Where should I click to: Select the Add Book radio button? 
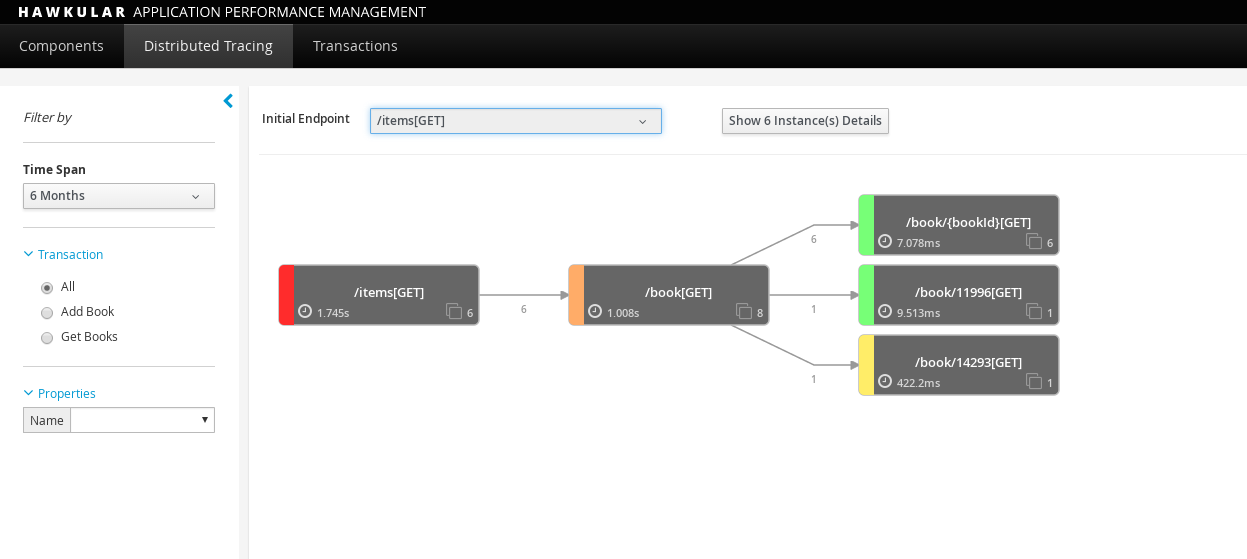coord(47,313)
